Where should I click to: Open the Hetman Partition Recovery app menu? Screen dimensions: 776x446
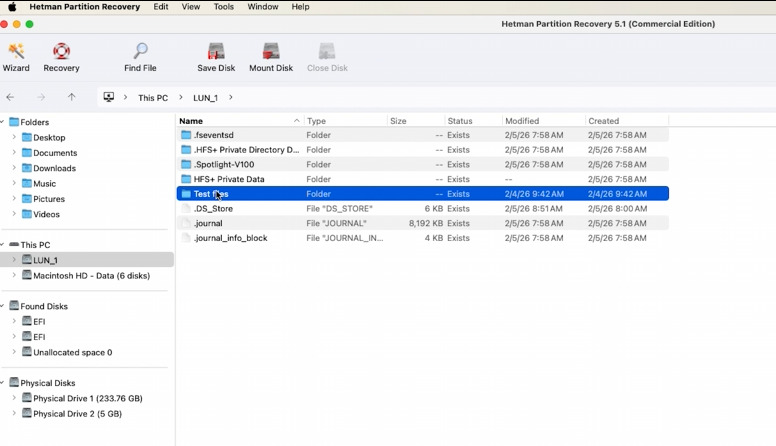click(x=85, y=7)
